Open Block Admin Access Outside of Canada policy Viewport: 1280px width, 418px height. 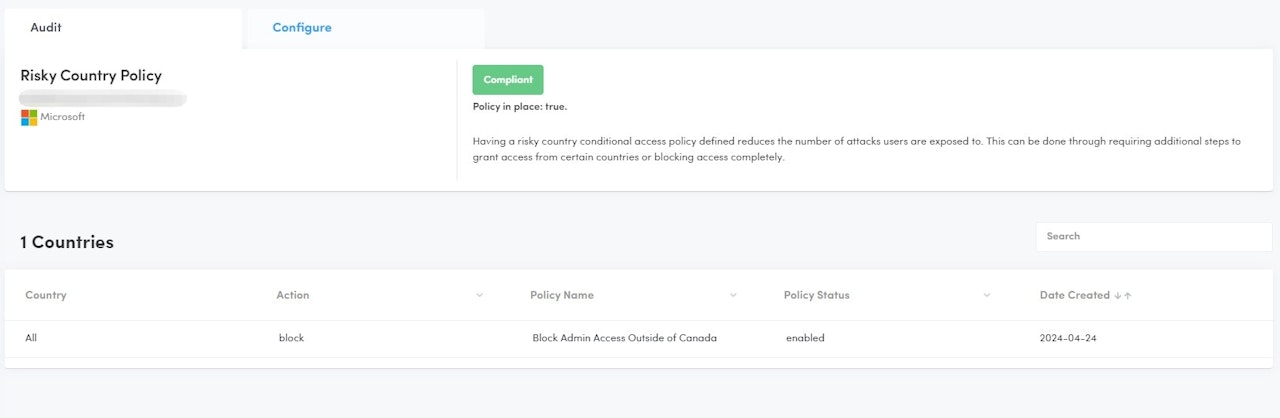tap(624, 339)
